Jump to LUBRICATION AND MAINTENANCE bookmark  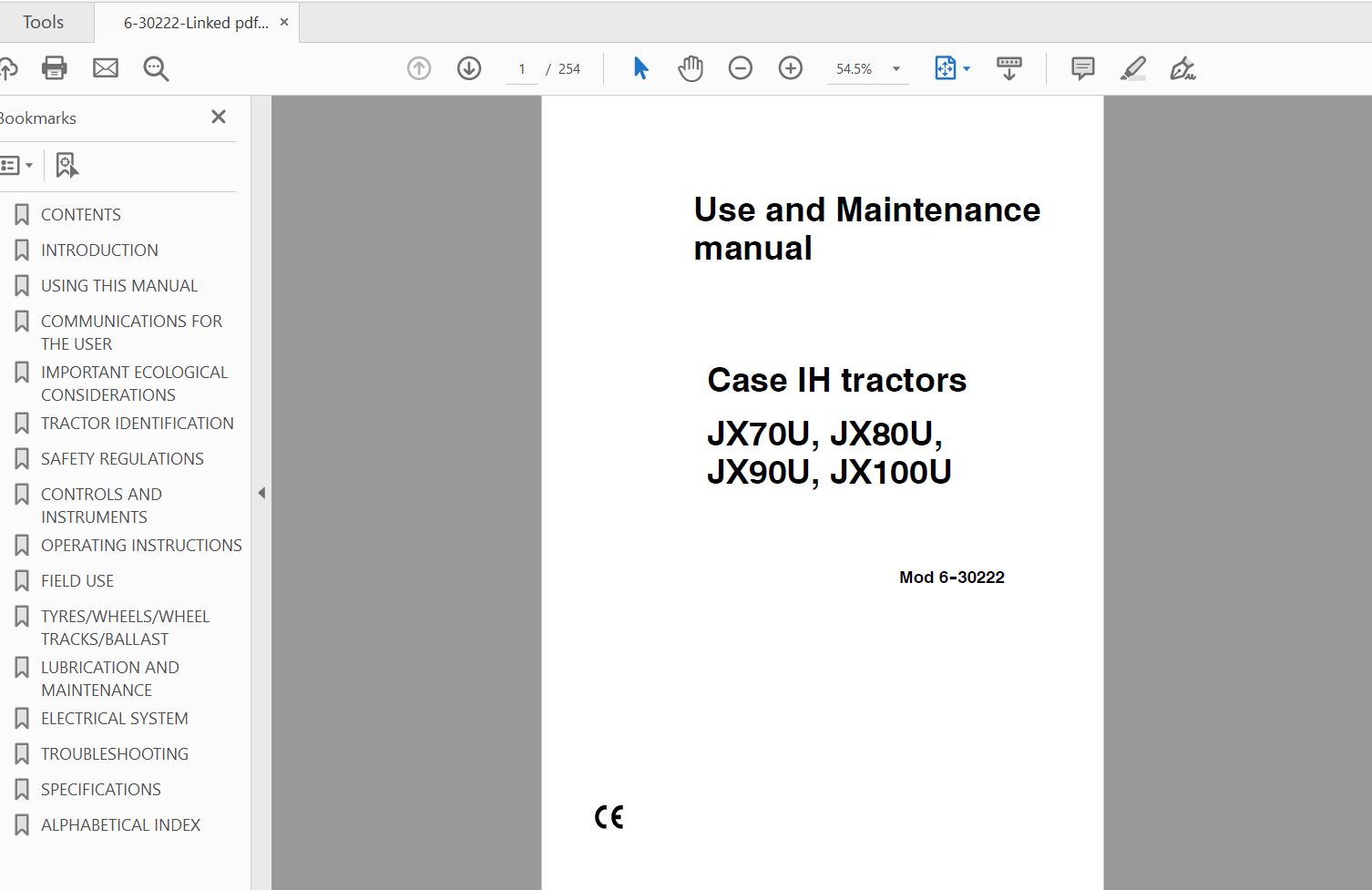click(x=110, y=679)
